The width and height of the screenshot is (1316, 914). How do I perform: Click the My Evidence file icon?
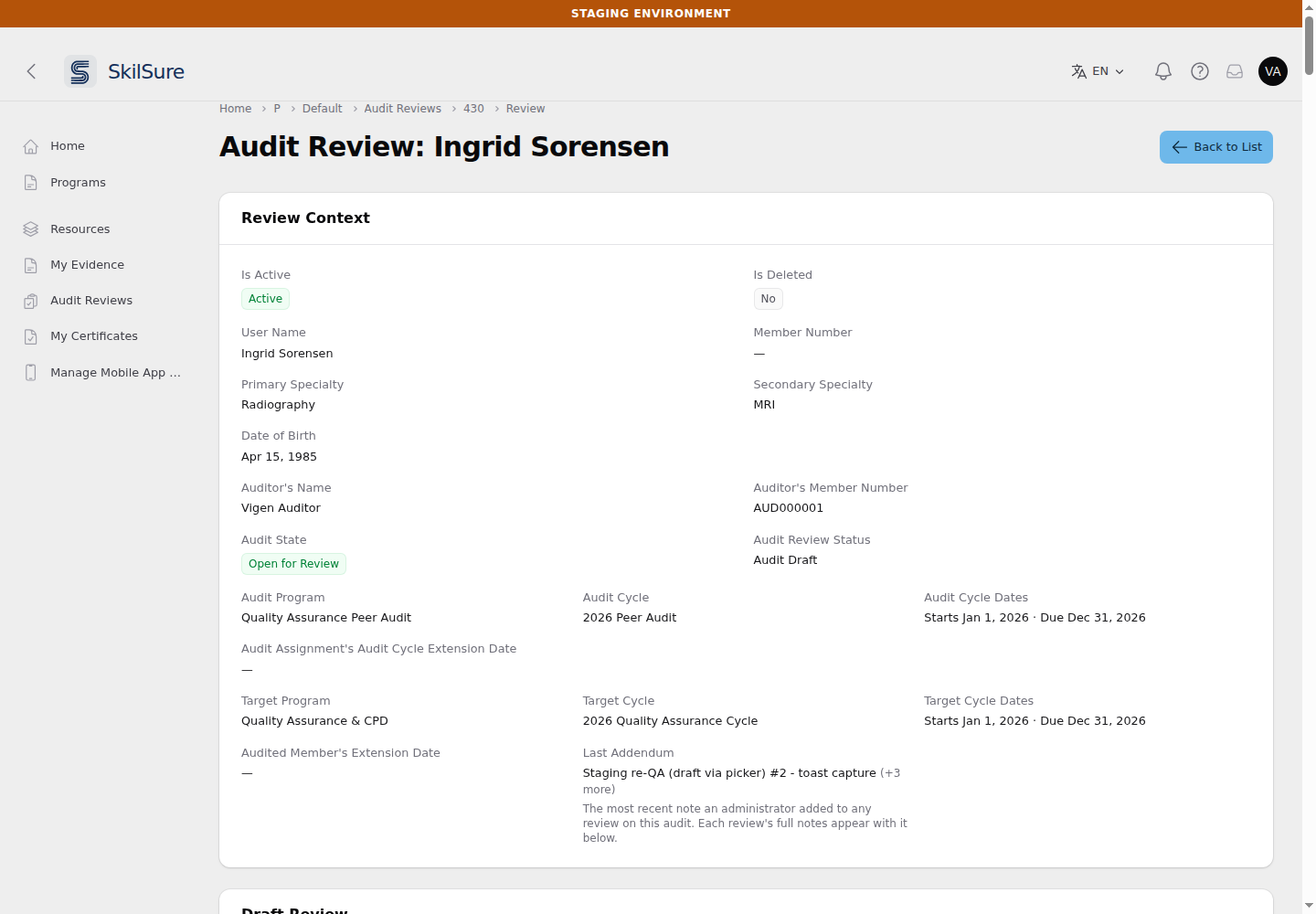click(31, 265)
